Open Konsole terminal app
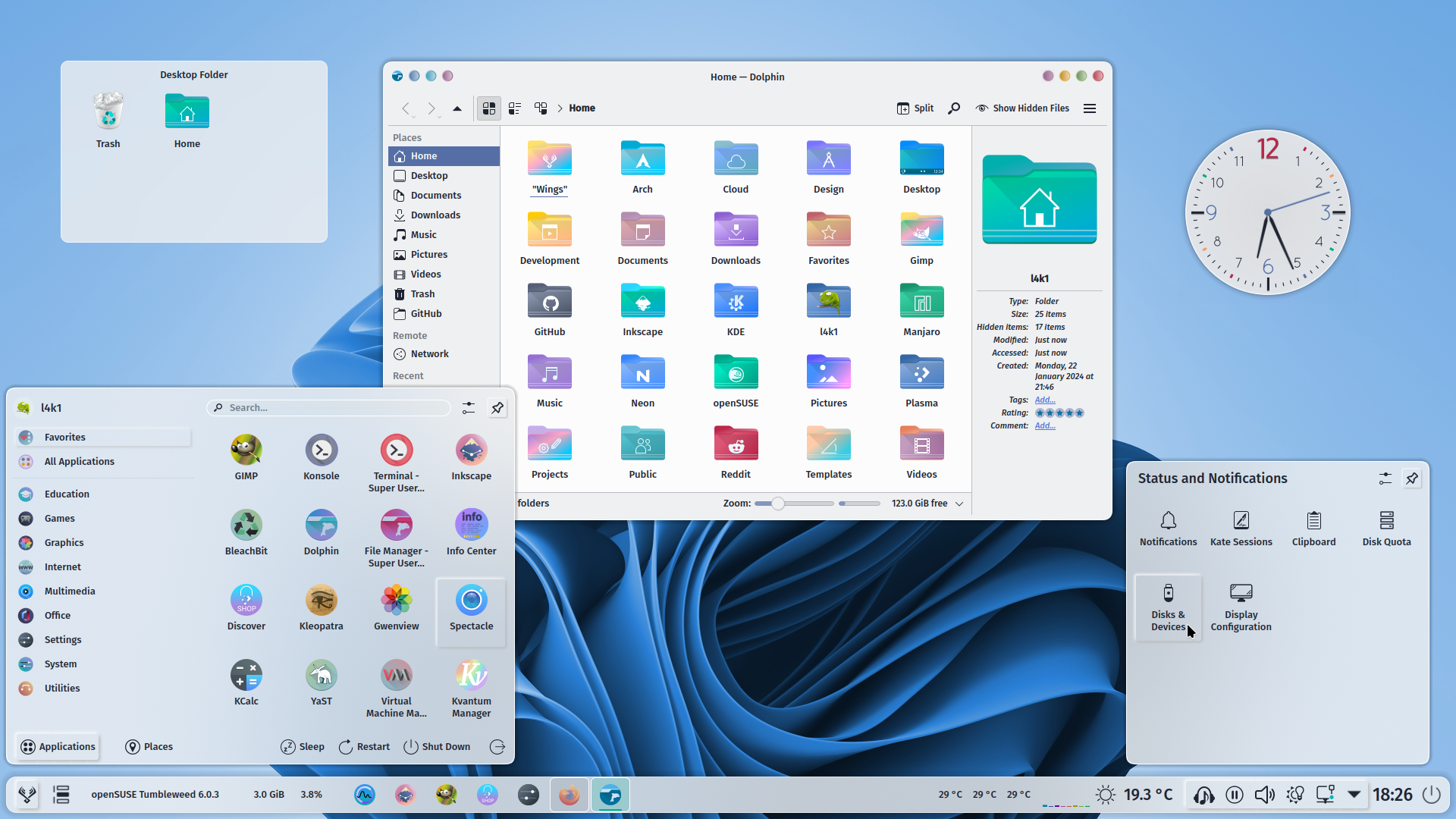 [321, 457]
